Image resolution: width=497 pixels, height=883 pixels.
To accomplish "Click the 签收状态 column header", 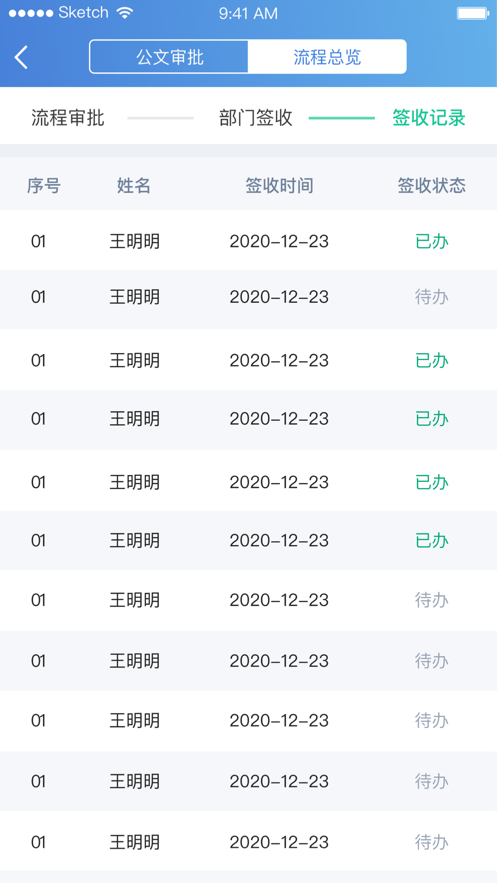I will point(432,185).
